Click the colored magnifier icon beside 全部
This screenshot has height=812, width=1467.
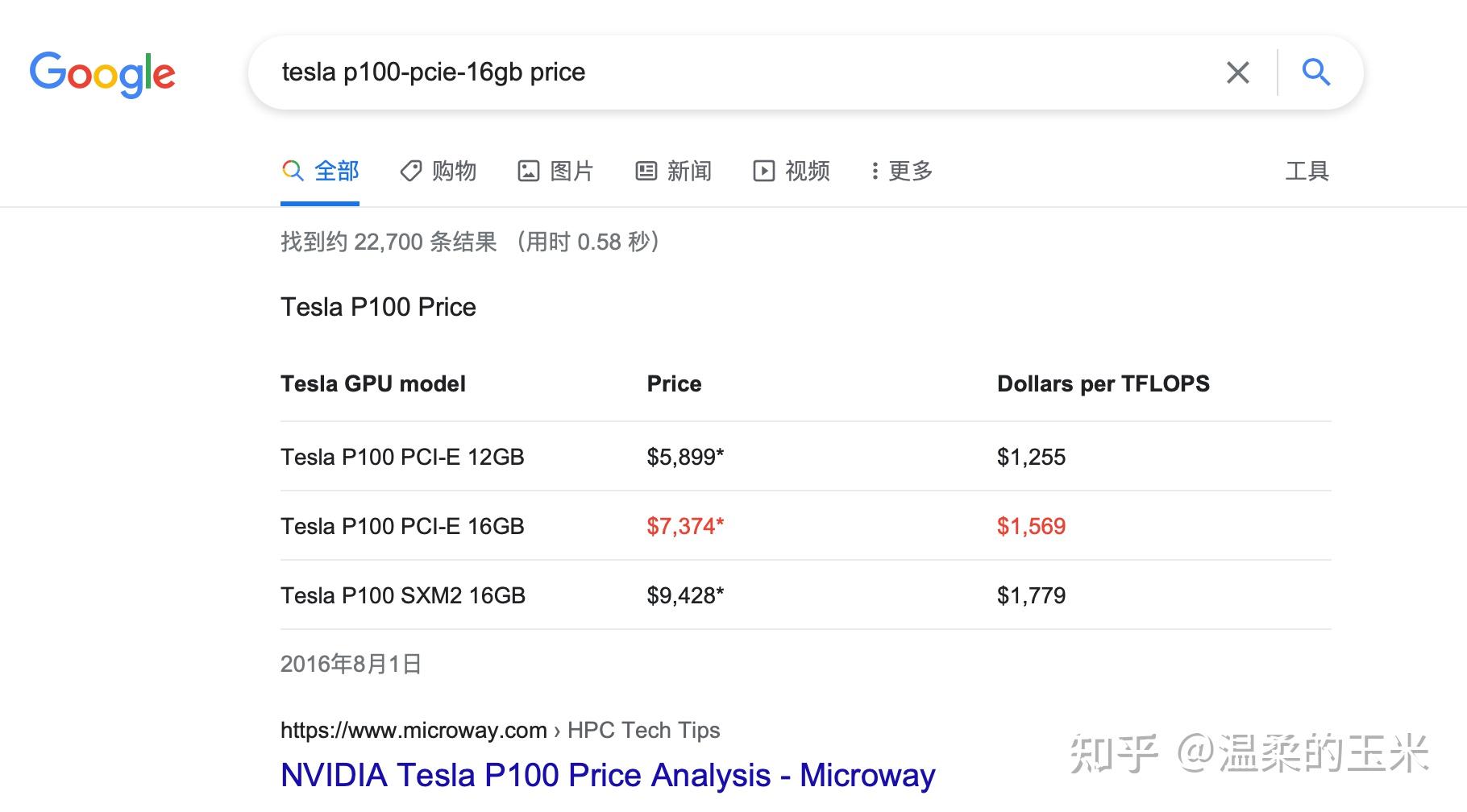coord(293,171)
